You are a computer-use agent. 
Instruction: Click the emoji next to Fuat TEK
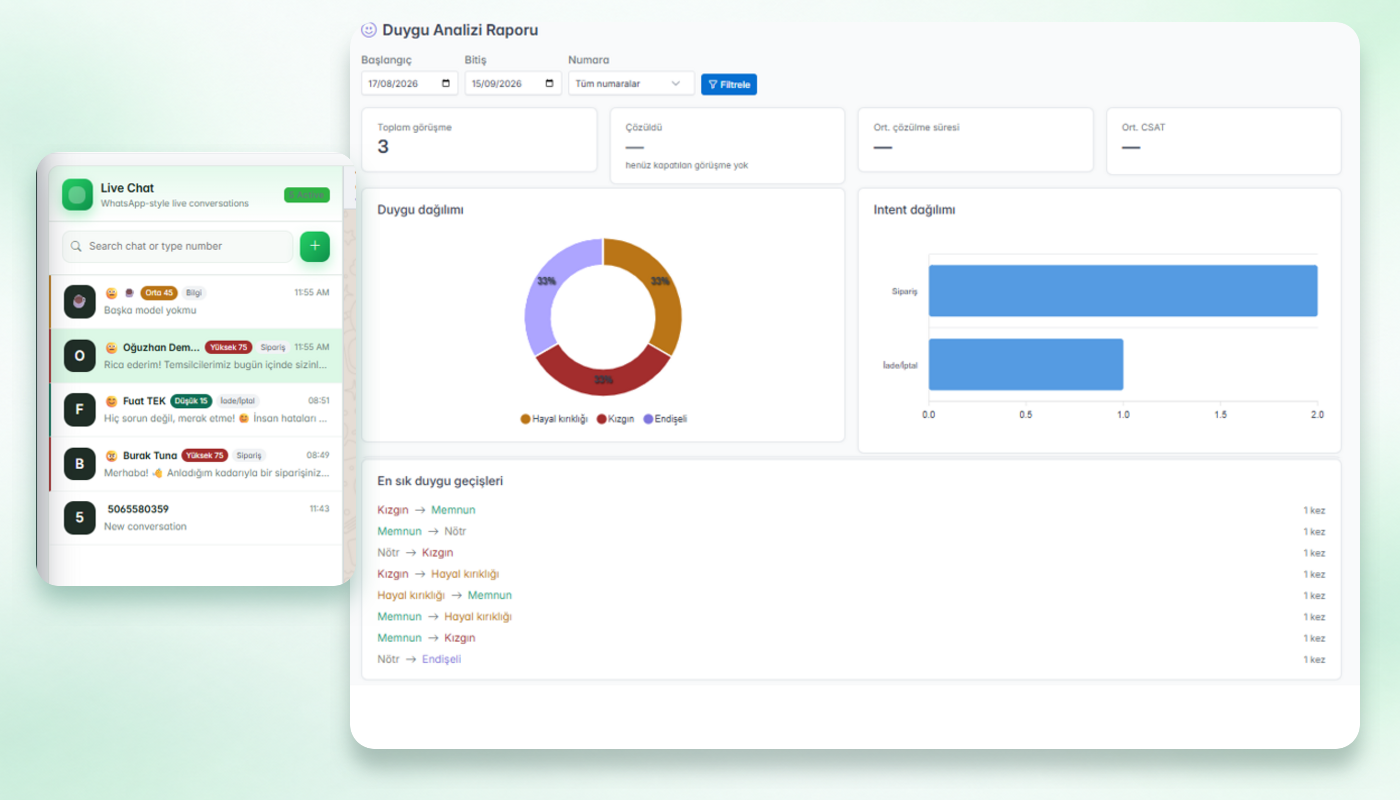click(111, 401)
